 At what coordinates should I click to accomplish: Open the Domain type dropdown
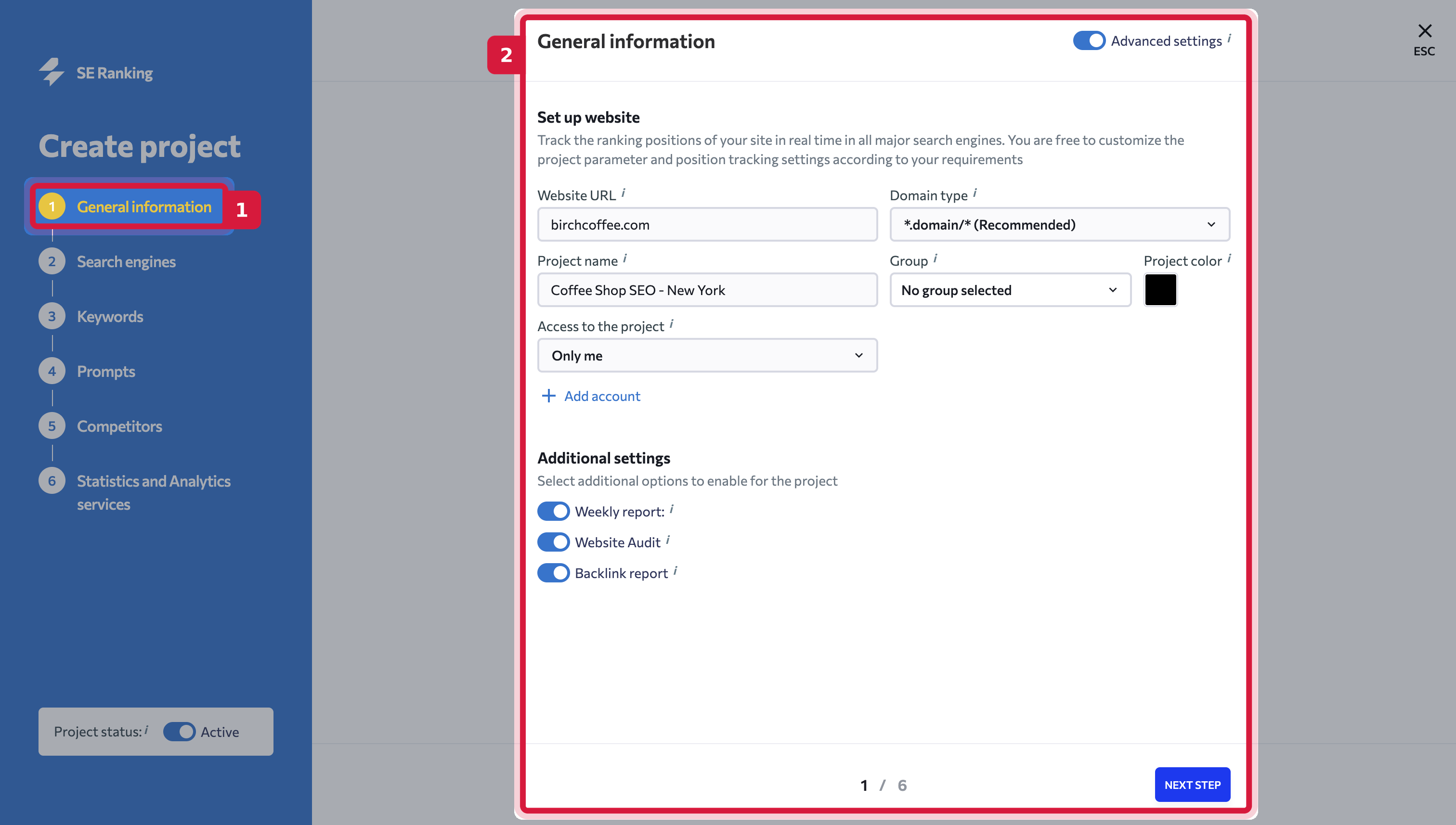tap(1060, 224)
